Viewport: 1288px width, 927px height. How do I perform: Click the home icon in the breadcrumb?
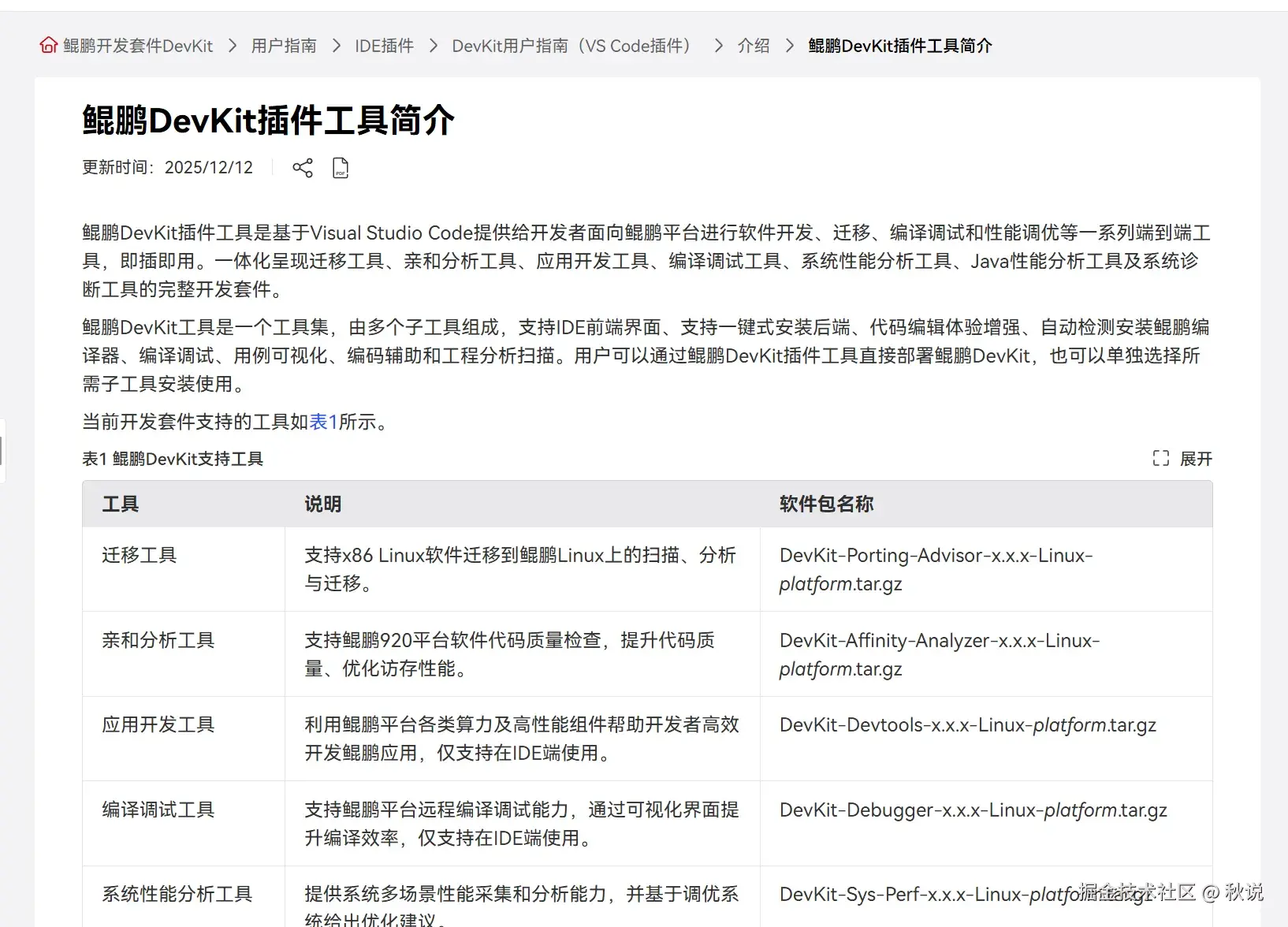point(49,46)
